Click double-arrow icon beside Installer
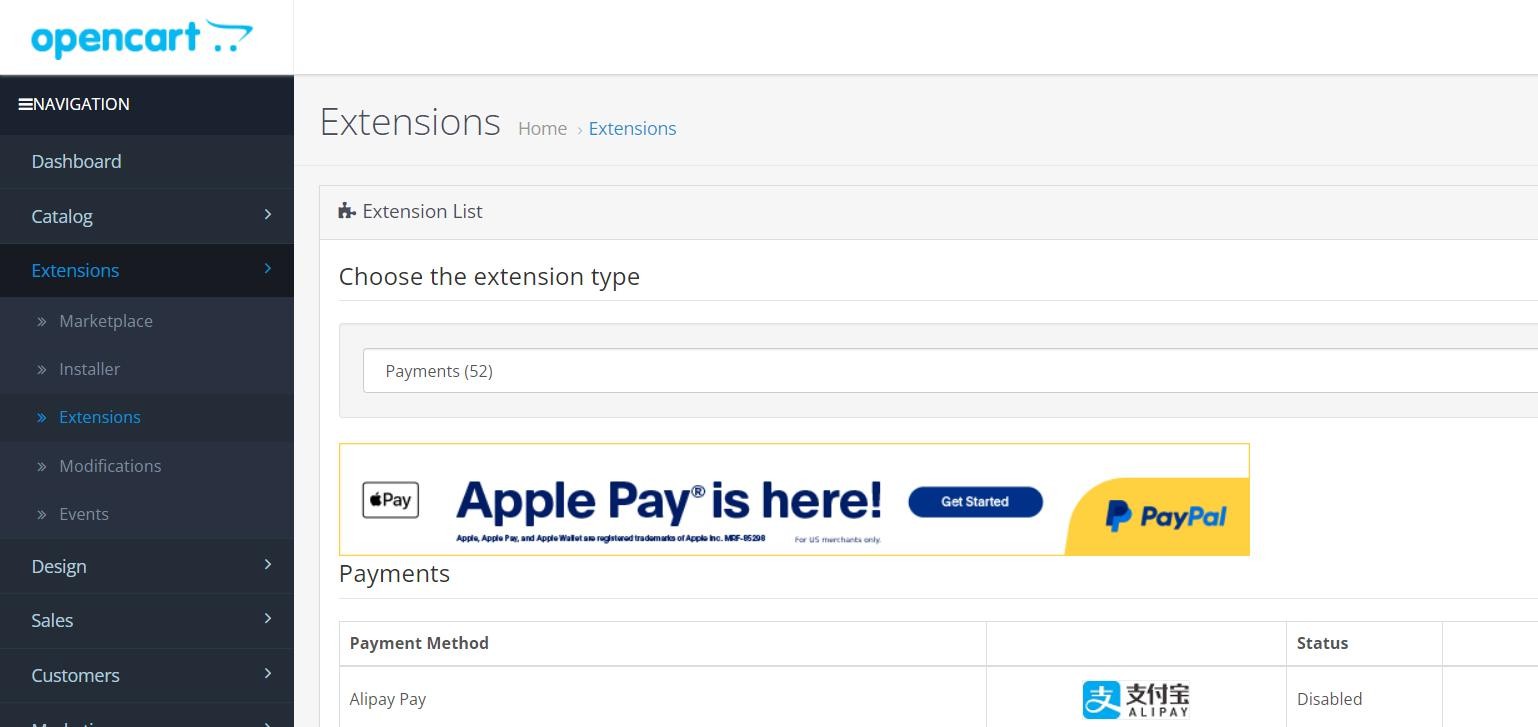Screen dimensions: 1538x727 click(42, 370)
